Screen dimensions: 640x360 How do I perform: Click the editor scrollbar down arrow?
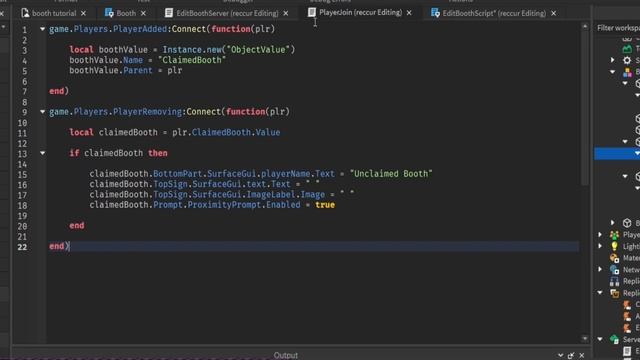[585, 338]
